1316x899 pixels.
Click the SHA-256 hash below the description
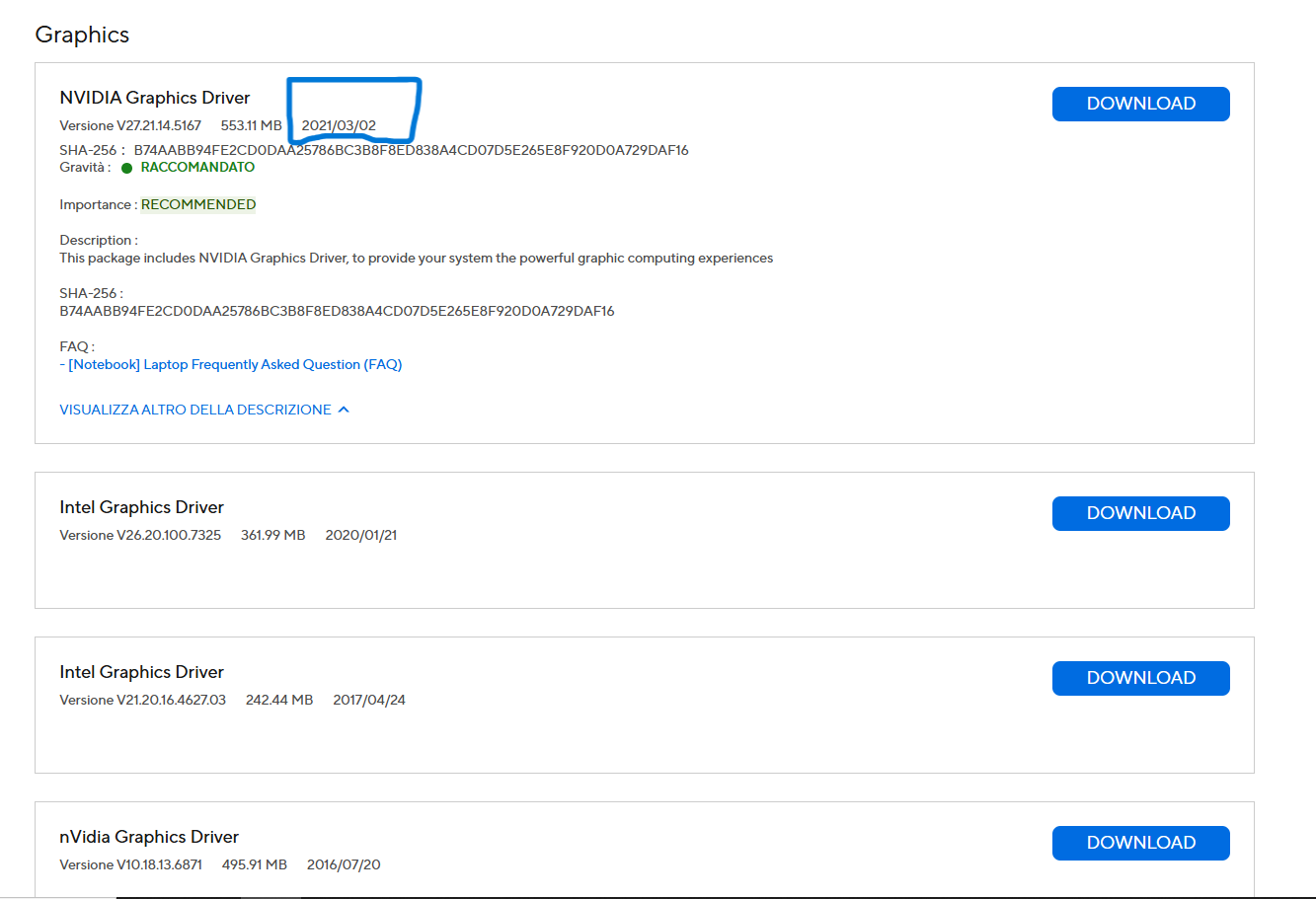click(337, 311)
